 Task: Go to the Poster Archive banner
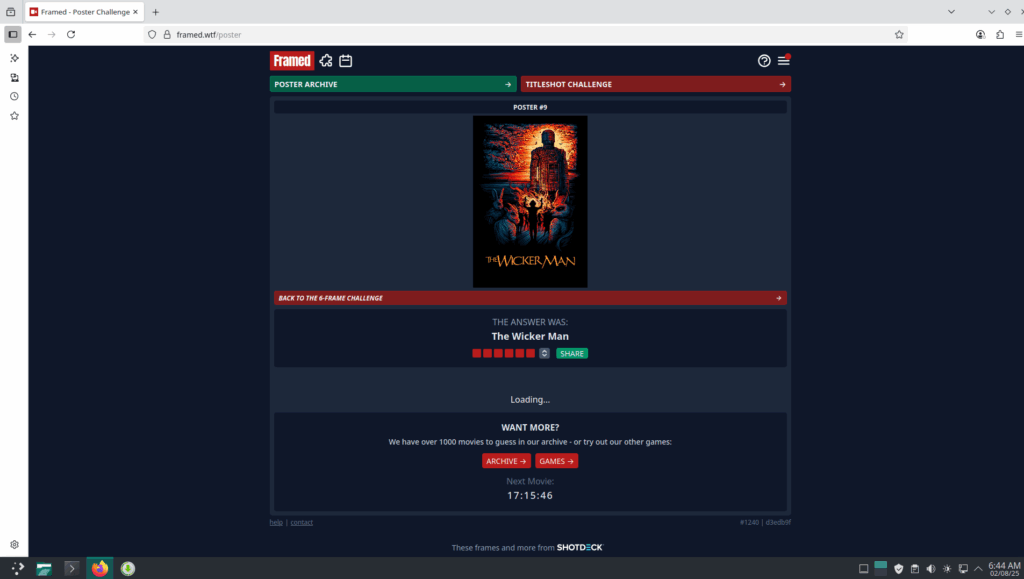pos(392,84)
